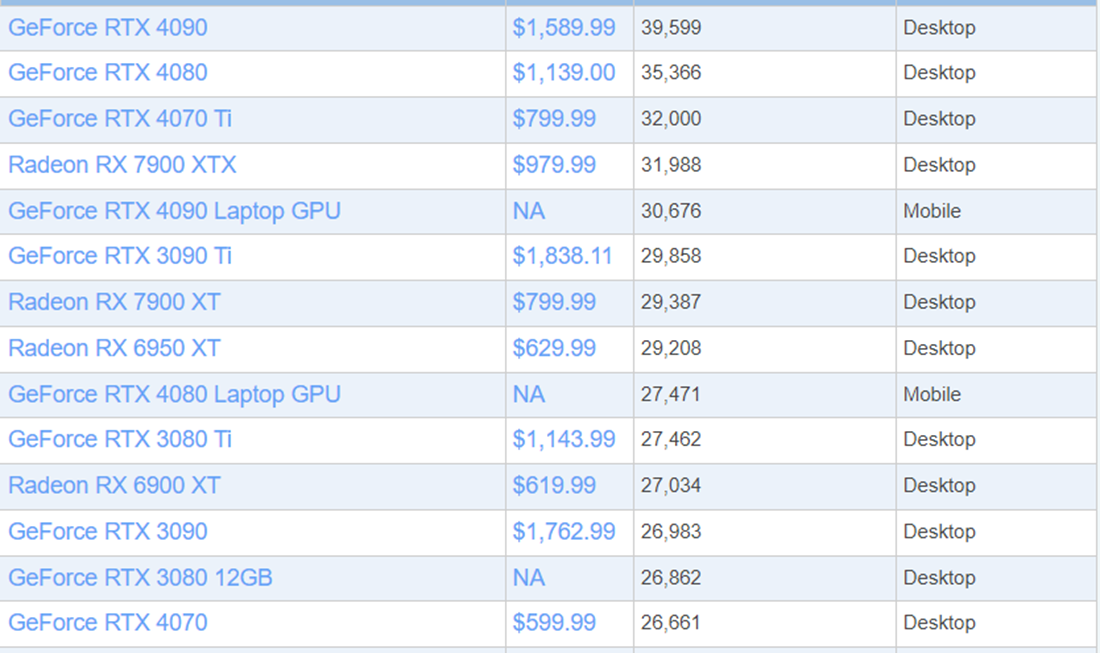Open GeForce RTX 4080 Laptop GPU link
Viewport: 1100px width, 653px height.
[x=175, y=394]
